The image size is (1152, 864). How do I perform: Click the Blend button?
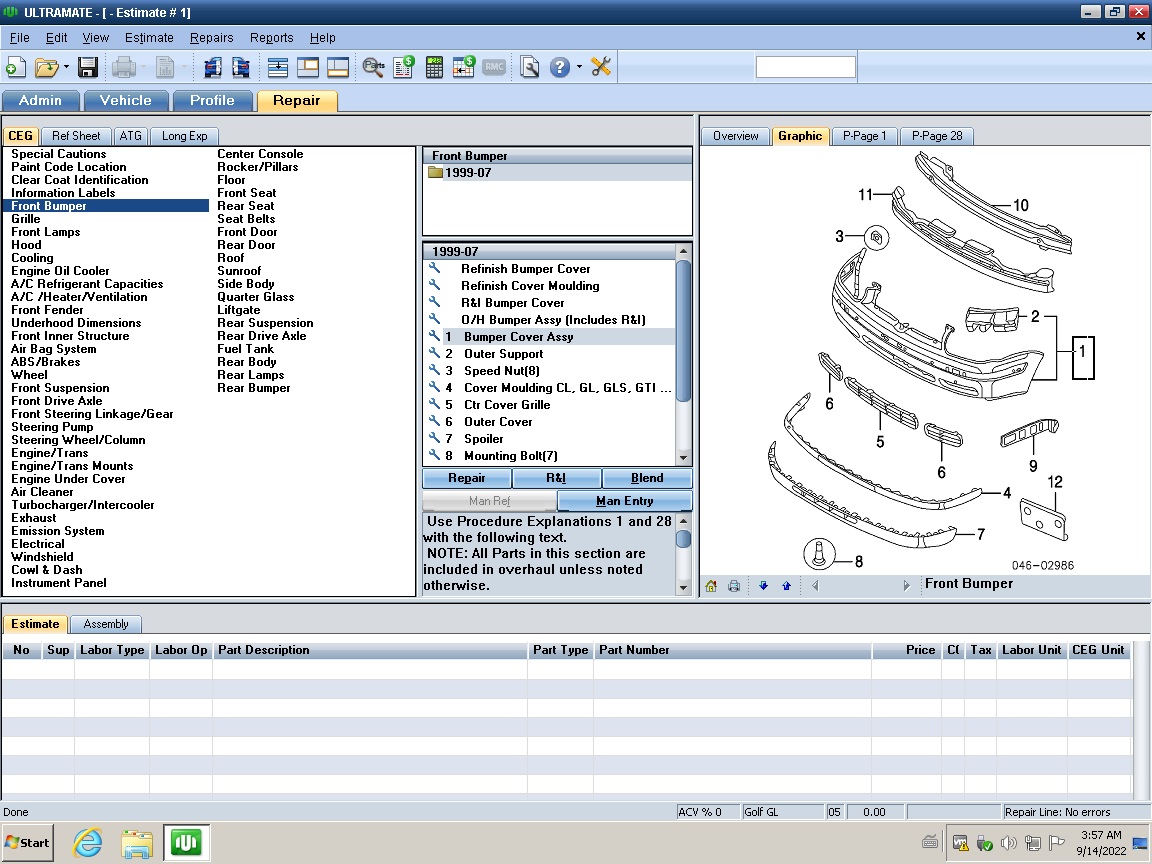[647, 478]
